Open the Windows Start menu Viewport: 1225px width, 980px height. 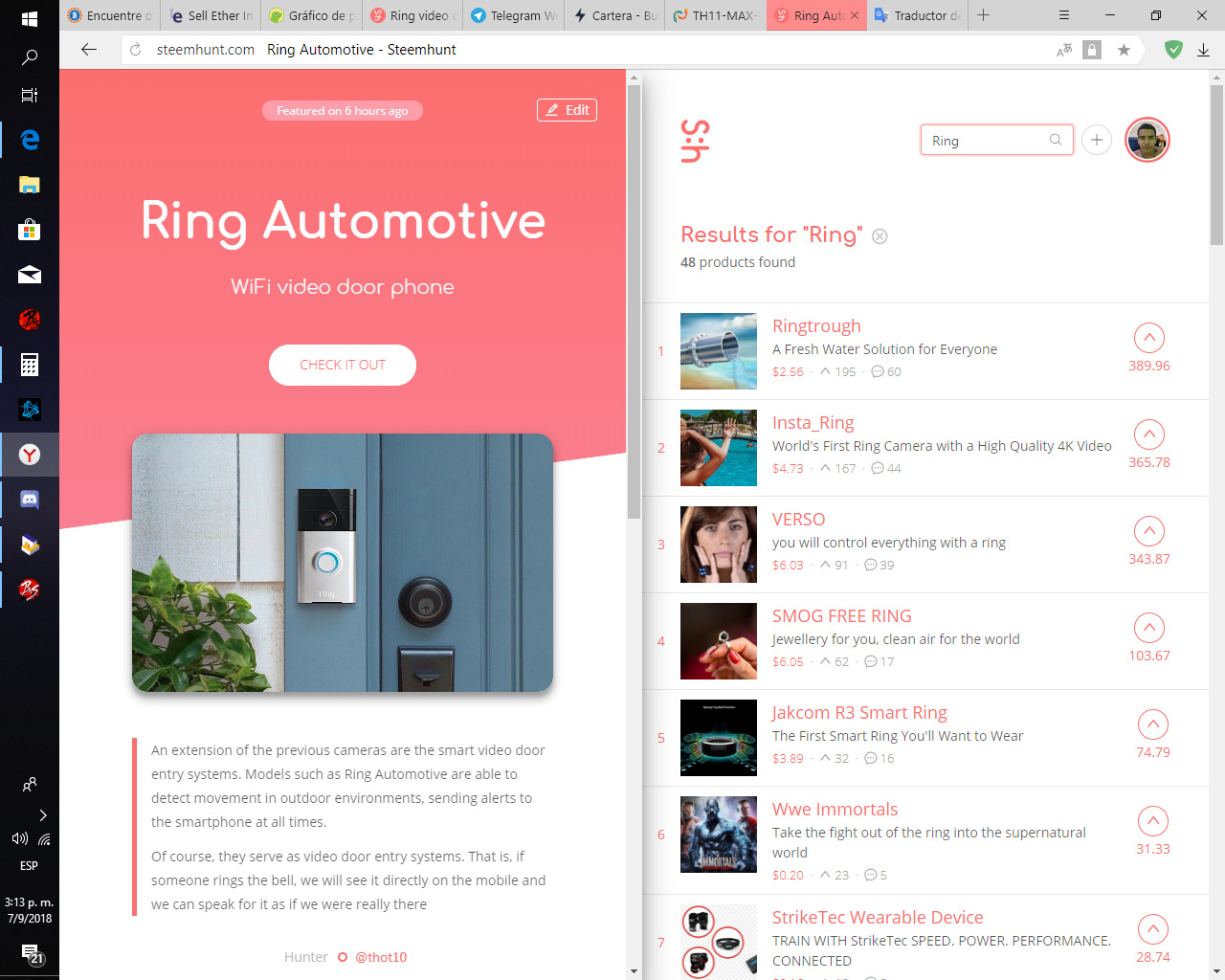point(29,19)
